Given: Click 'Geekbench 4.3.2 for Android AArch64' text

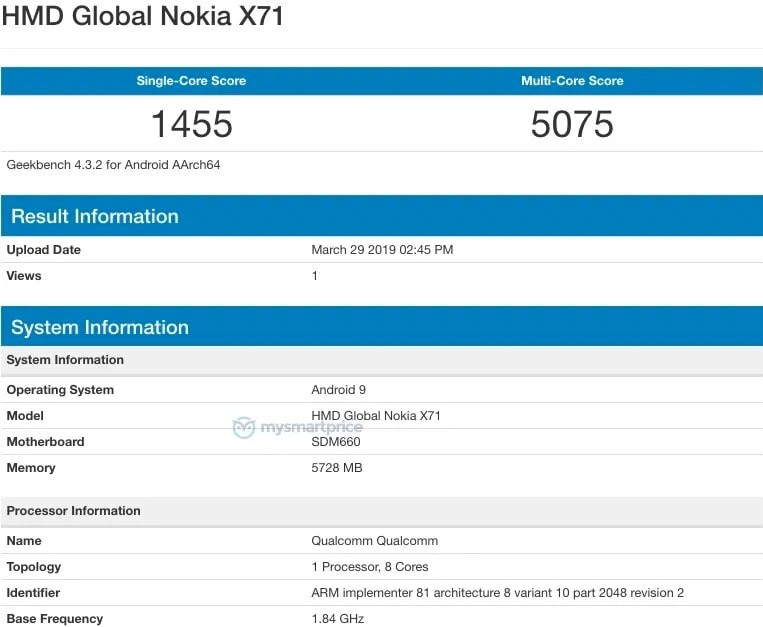Looking at the screenshot, I should click(x=113, y=165).
